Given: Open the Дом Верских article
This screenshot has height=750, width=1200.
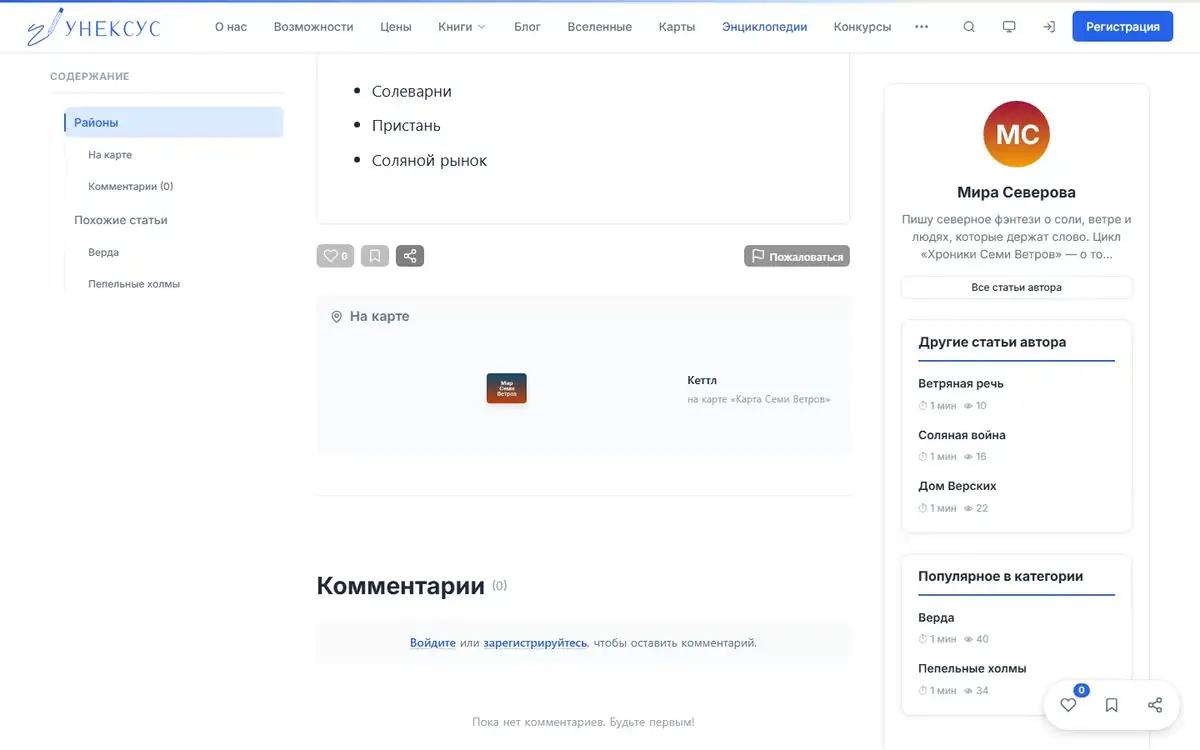Looking at the screenshot, I should pyautogui.click(x=957, y=486).
